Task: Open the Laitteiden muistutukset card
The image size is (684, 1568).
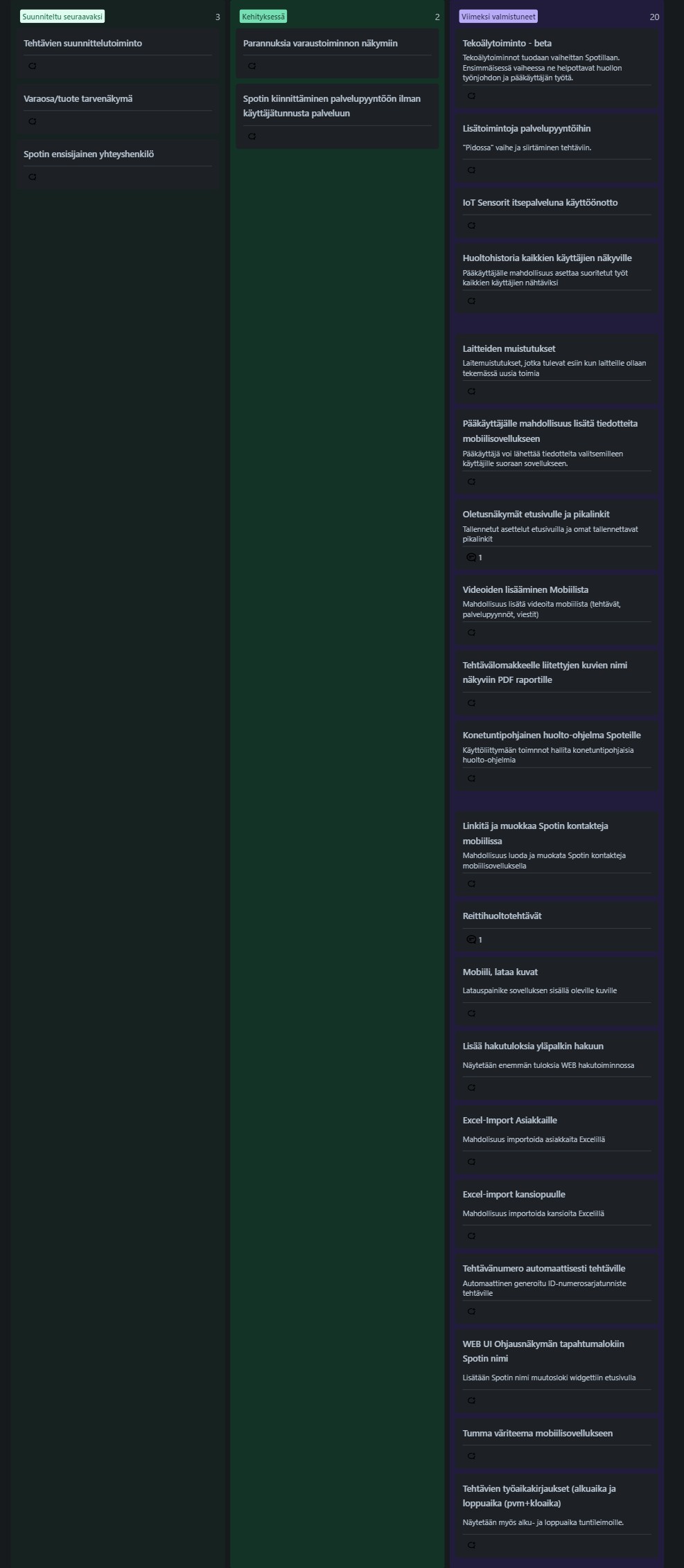Action: click(557, 370)
